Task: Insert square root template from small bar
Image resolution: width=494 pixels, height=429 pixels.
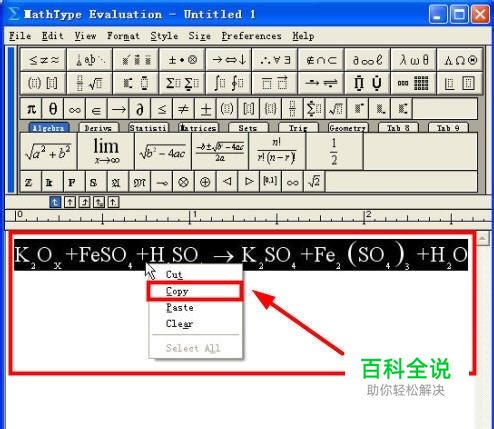Action: click(x=336, y=109)
